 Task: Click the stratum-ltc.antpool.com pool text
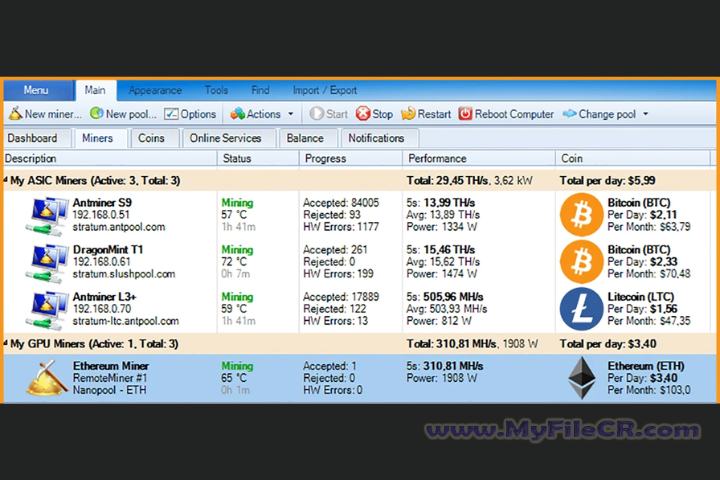[126, 321]
